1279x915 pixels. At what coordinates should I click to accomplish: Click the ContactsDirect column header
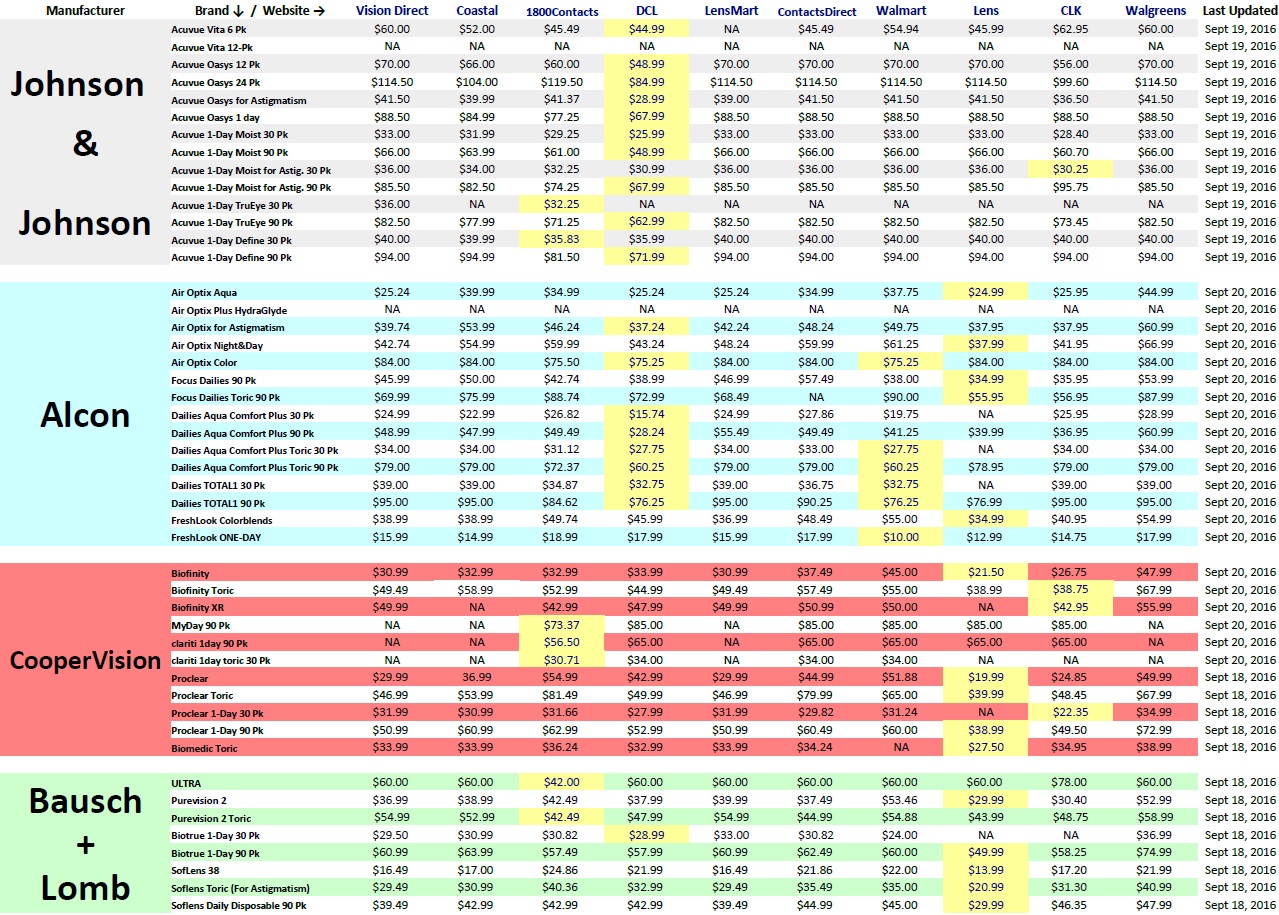coord(816,10)
